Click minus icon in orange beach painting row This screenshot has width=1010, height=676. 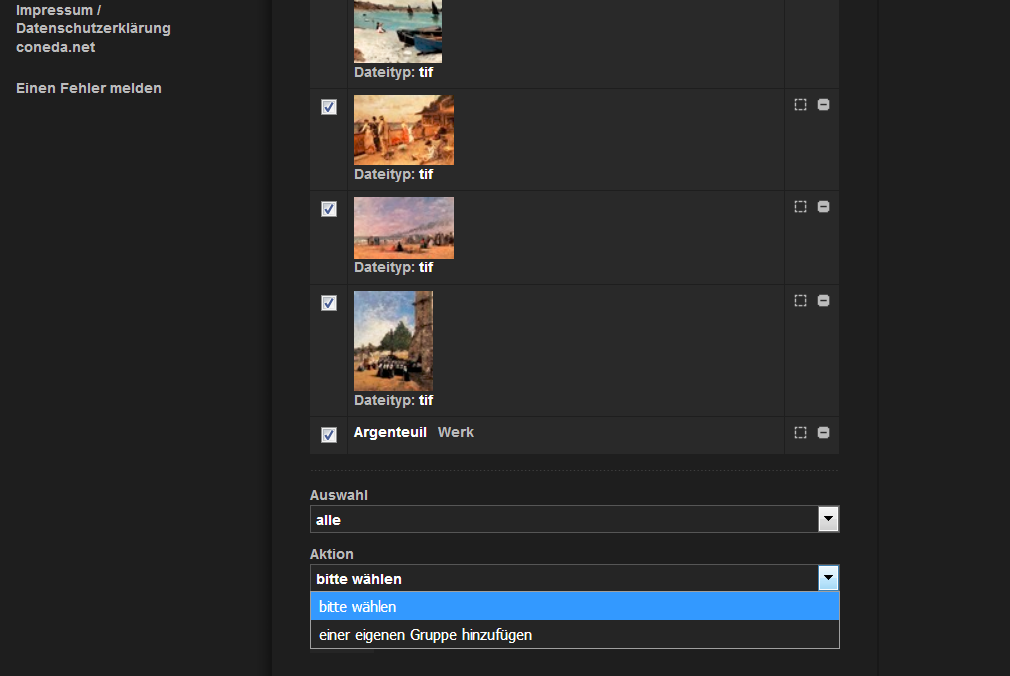click(823, 104)
